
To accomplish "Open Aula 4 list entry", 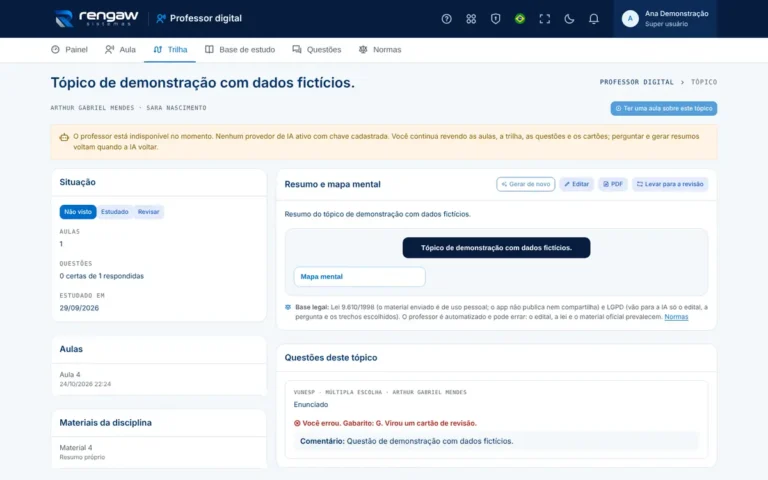I will [x=159, y=379].
